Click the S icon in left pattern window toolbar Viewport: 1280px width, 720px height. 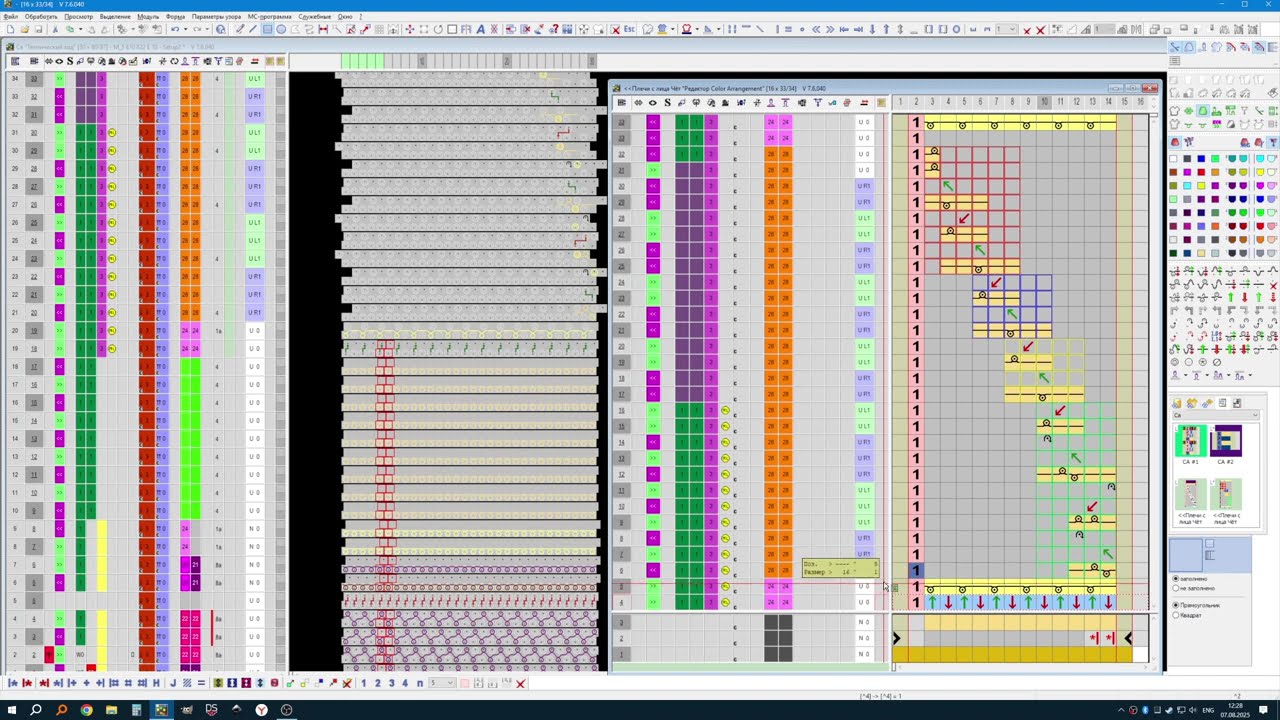coord(70,61)
